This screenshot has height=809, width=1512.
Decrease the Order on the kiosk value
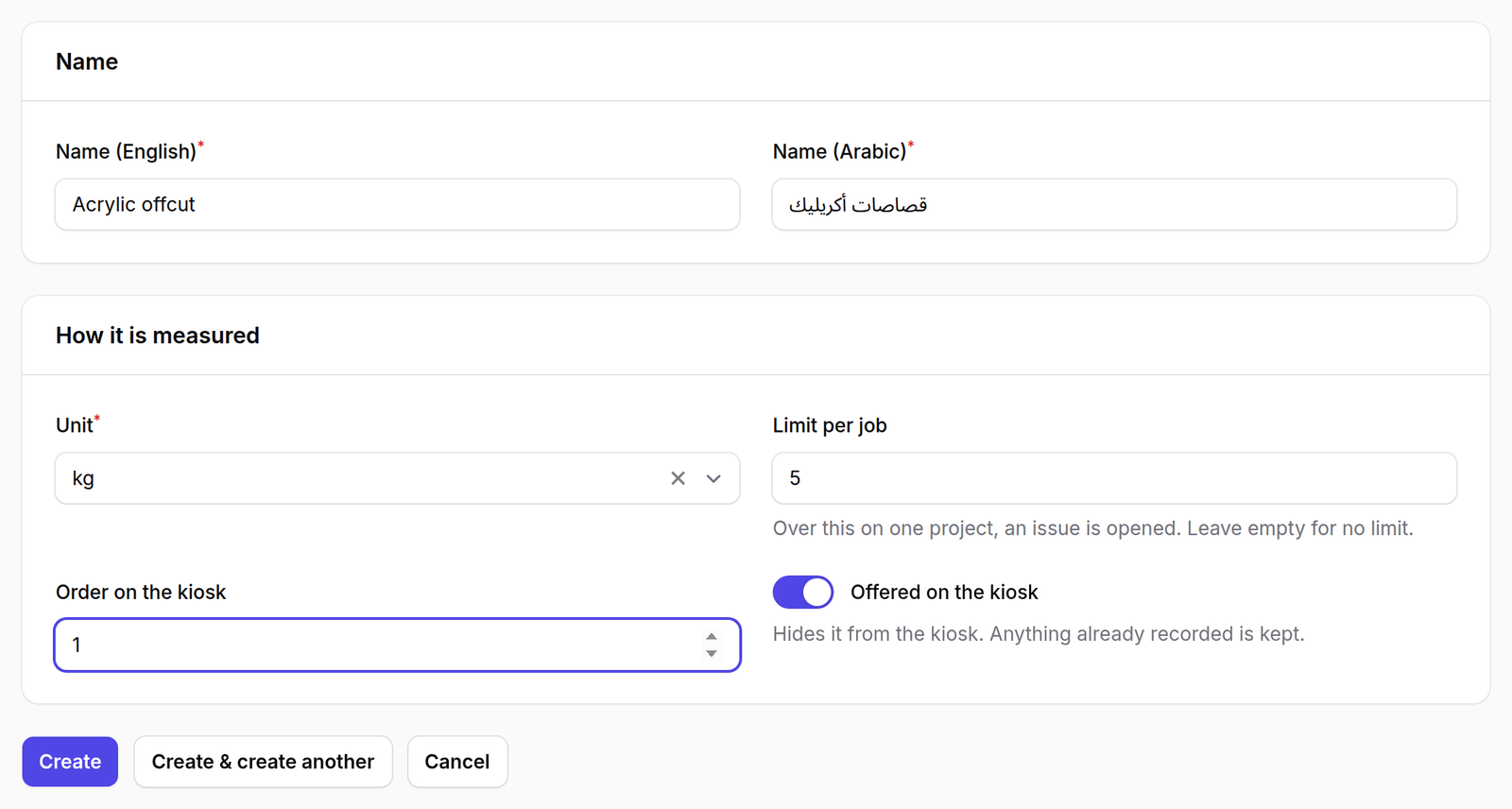pos(712,653)
